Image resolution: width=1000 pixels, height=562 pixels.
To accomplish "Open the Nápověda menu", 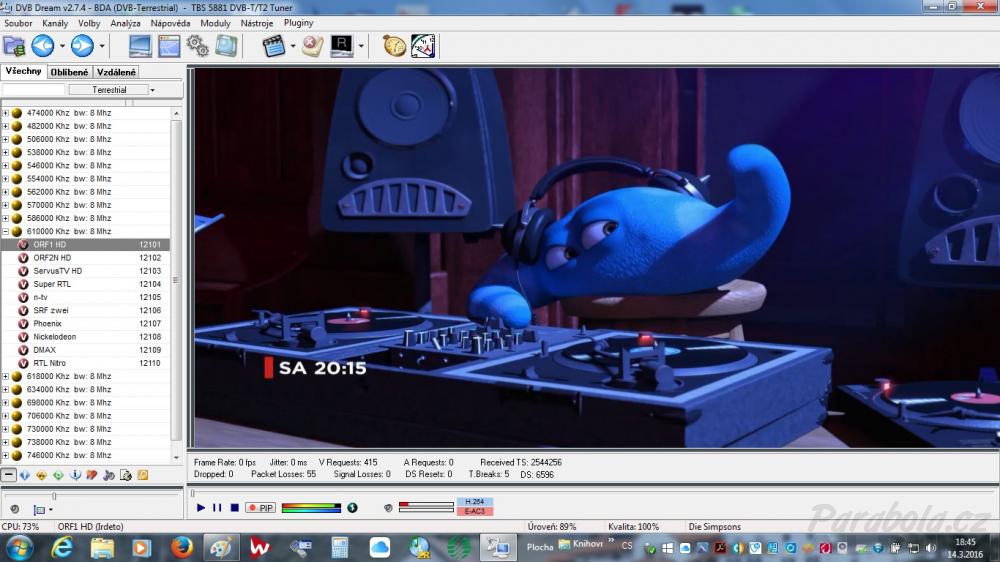I will click(170, 23).
